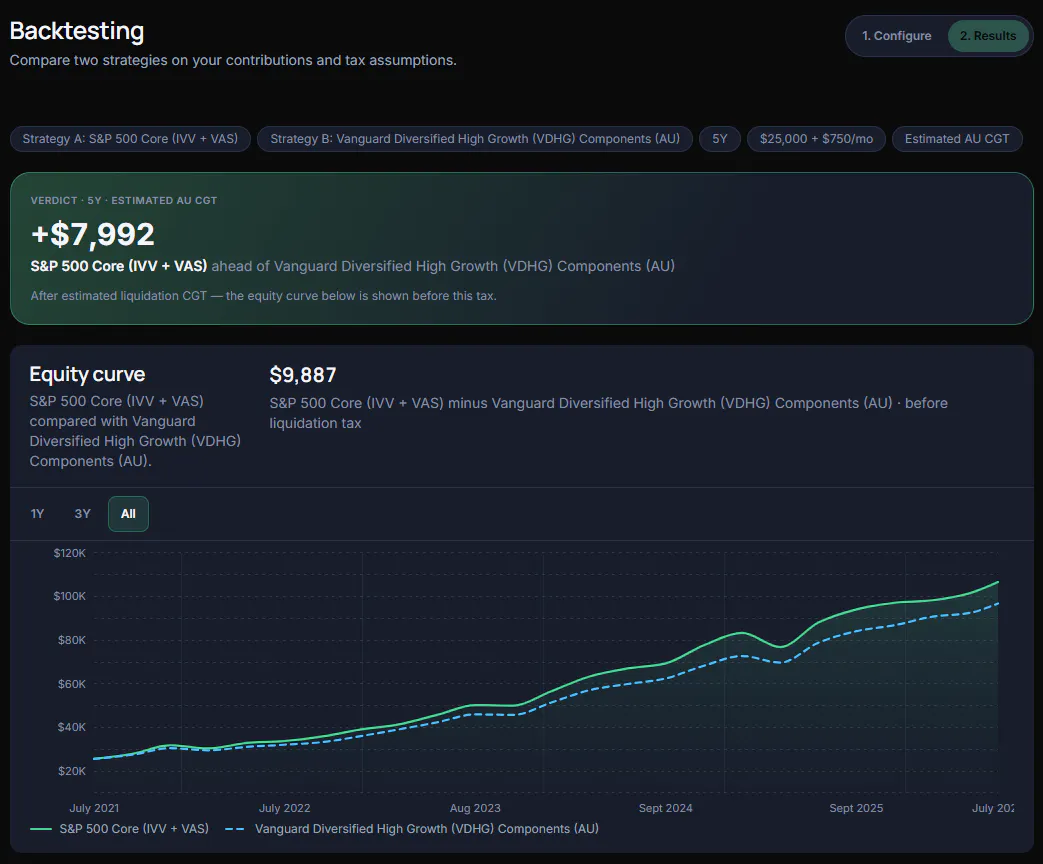Click the 'Compare two strategies' subtitle

click(233, 61)
